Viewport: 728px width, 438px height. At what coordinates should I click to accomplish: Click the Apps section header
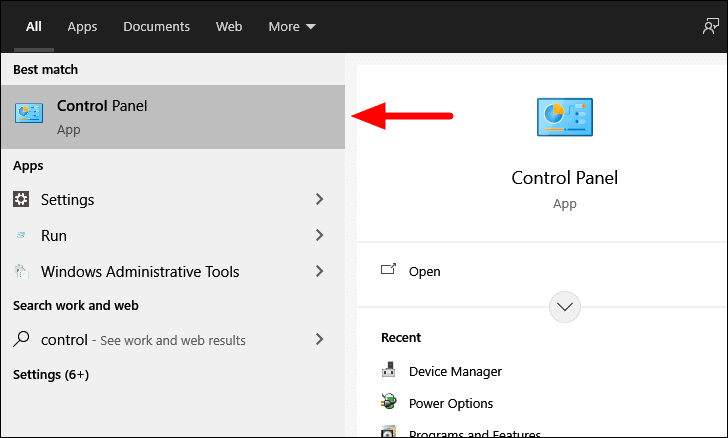click(x=28, y=166)
